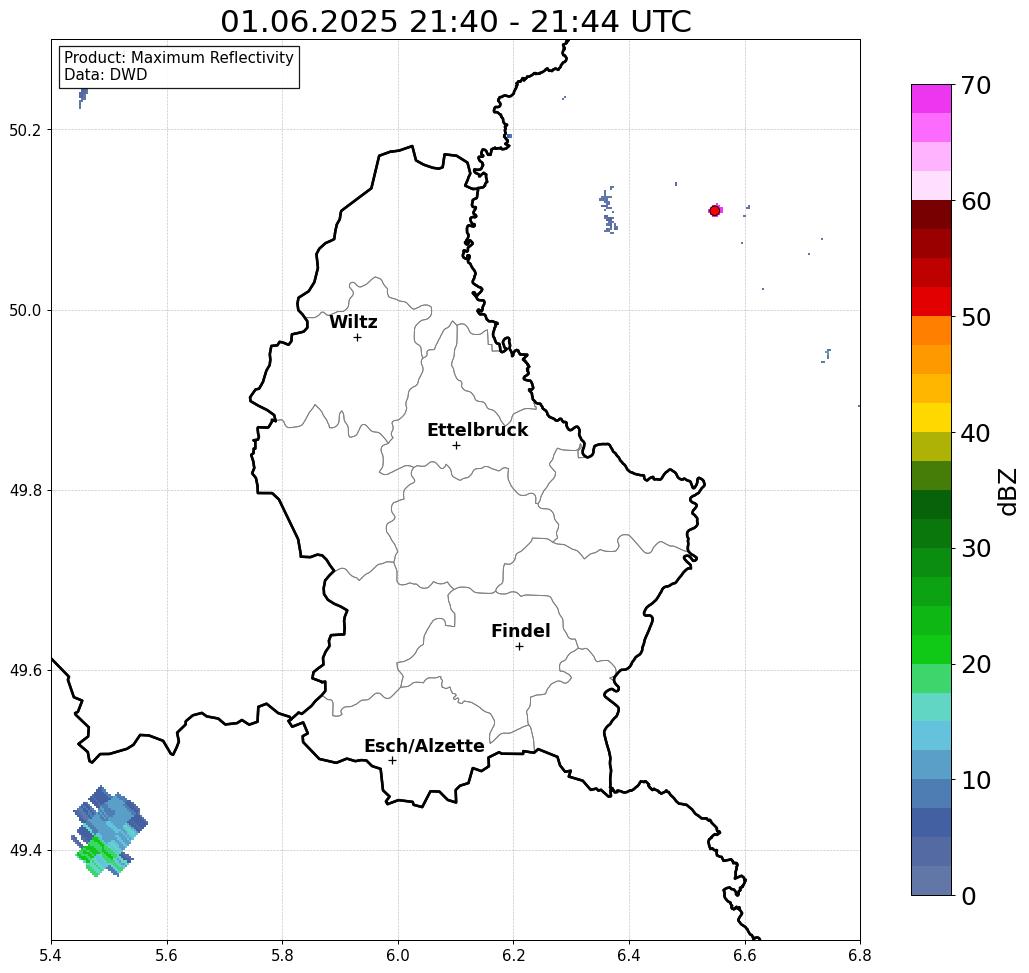This screenshot has height=973, width=1029.
Task: Click the 30 label on colorbar
Action: point(975,548)
